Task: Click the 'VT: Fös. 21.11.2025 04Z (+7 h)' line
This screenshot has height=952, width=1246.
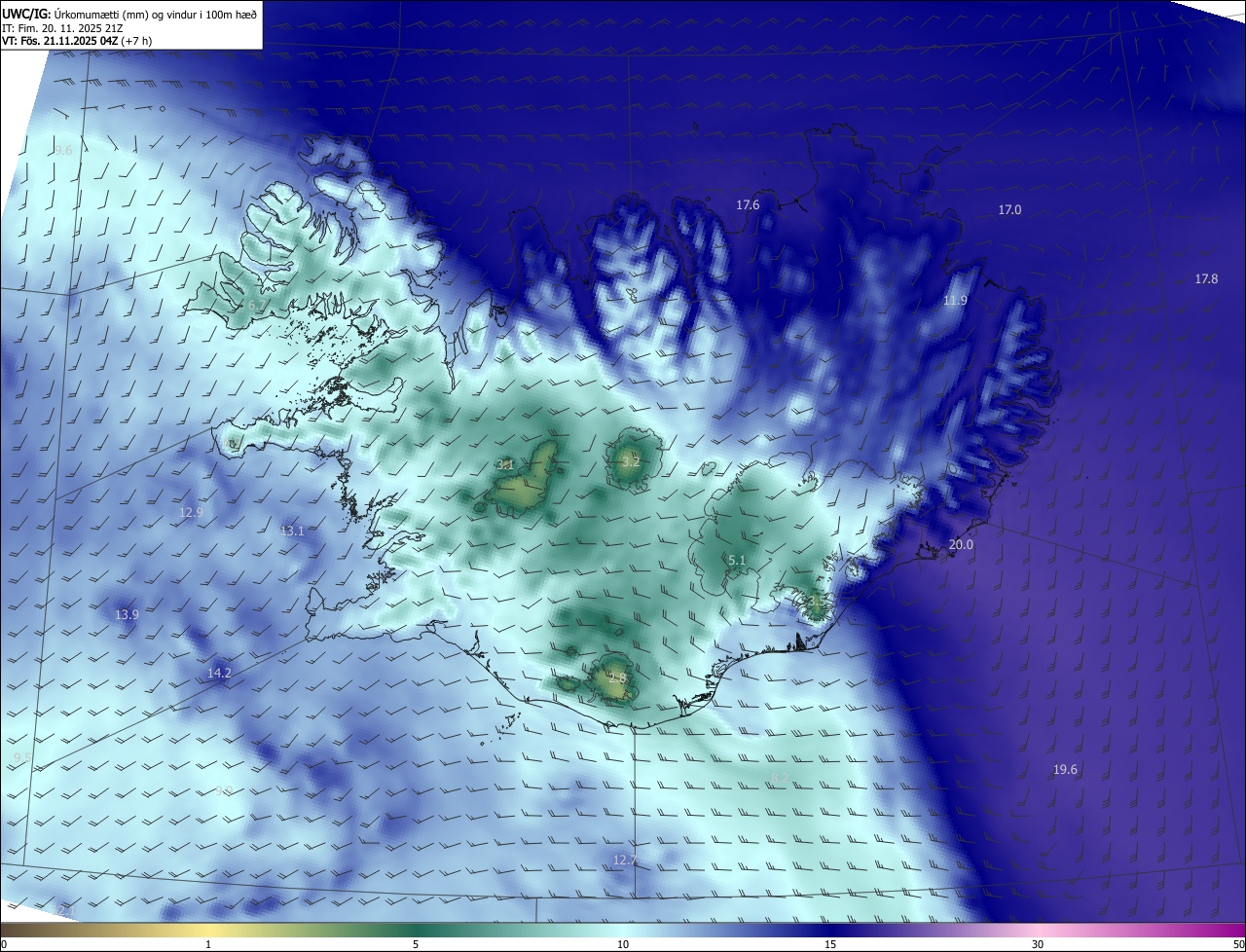Action: [77, 41]
